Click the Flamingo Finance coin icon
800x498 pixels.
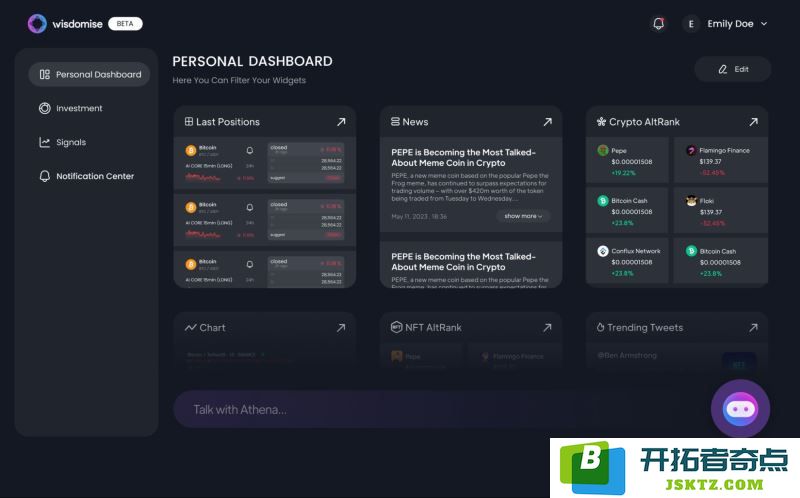[691, 150]
